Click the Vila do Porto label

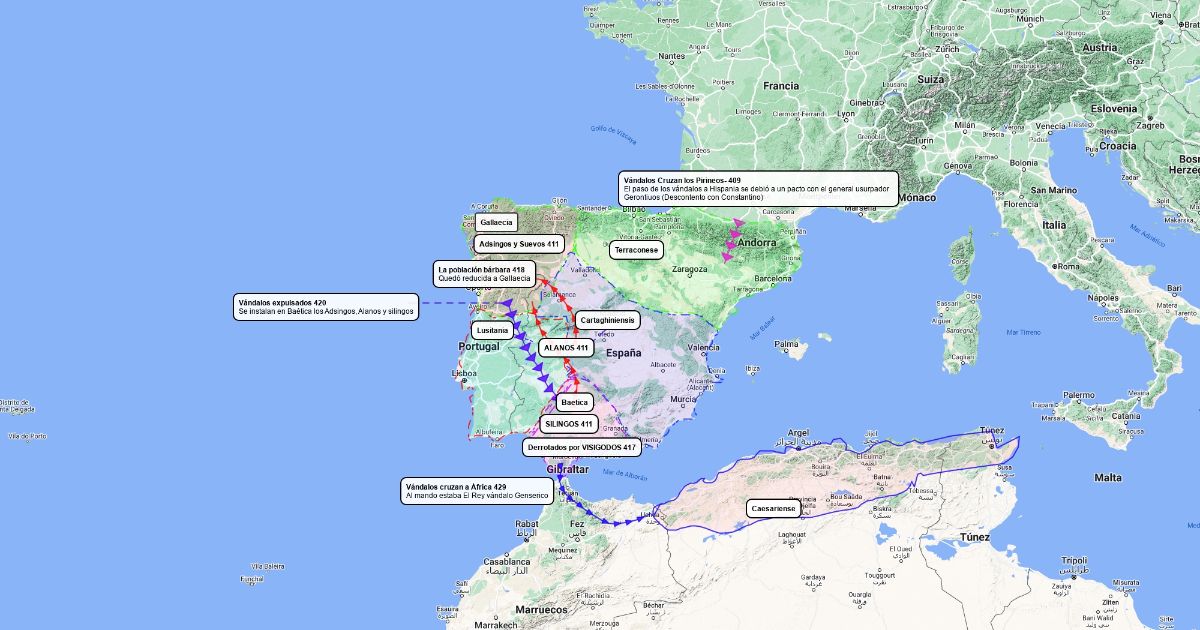[27, 436]
